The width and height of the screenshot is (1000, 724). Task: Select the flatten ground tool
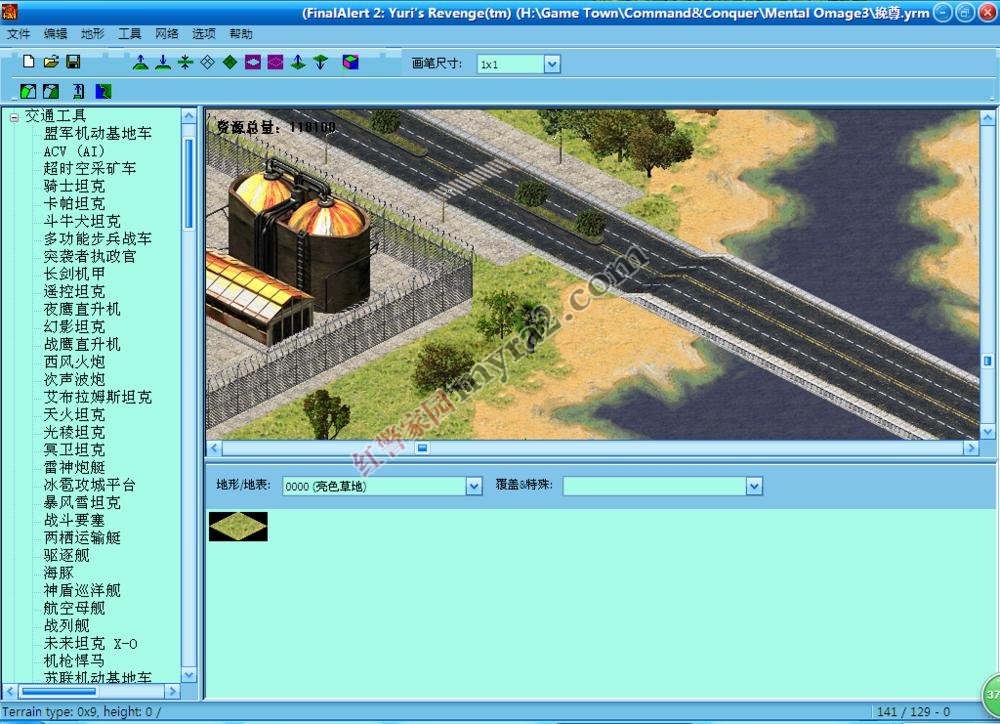click(x=185, y=62)
